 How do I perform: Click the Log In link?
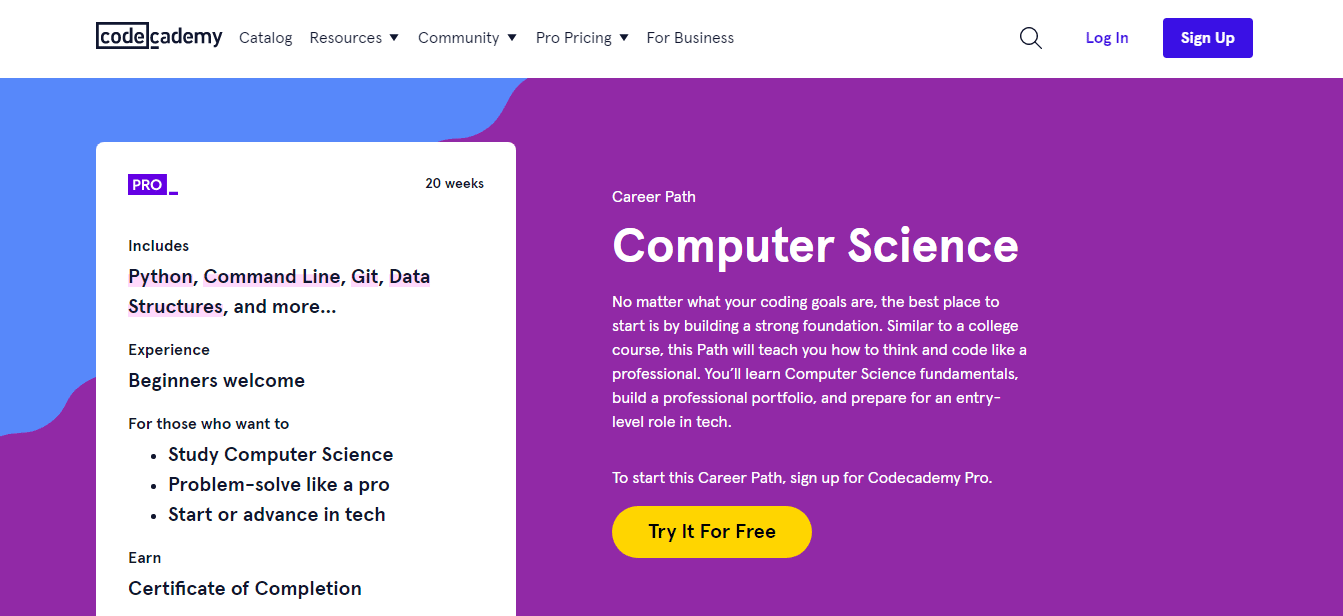1106,37
